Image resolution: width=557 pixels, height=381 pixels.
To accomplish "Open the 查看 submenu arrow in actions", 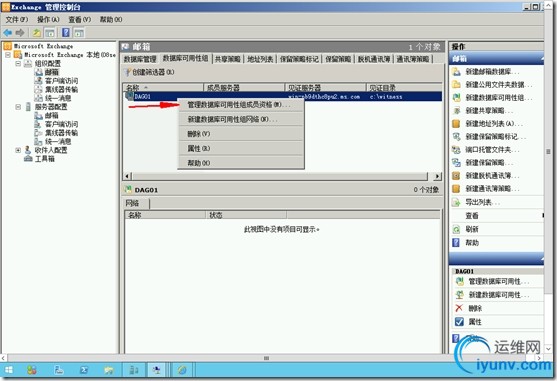I will pos(542,216).
